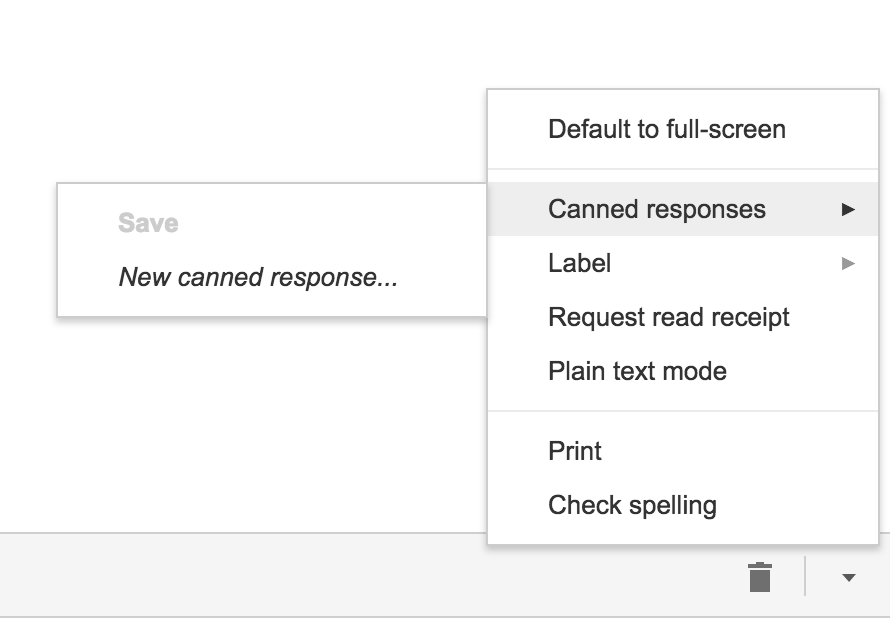The image size is (890, 618).
Task: Click empty area of the compose bottom toolbar
Action: pos(300,575)
